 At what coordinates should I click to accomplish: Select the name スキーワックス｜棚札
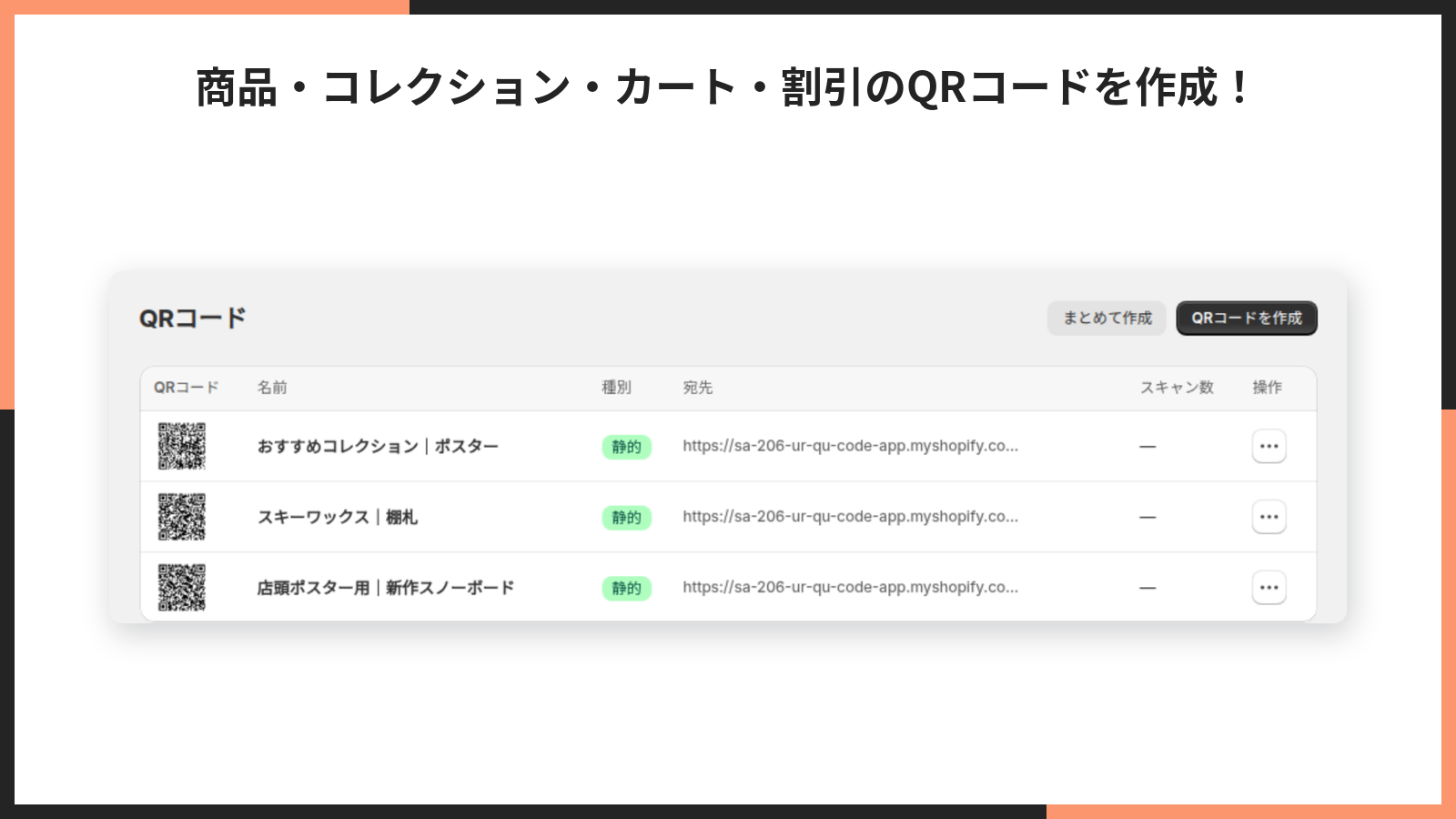pos(338,517)
